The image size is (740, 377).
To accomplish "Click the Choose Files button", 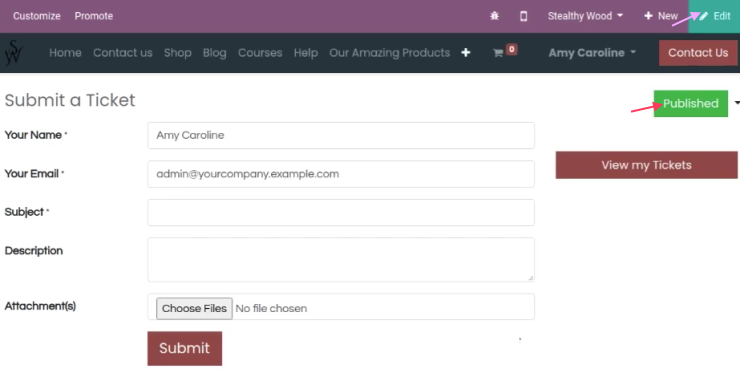I will click(194, 308).
